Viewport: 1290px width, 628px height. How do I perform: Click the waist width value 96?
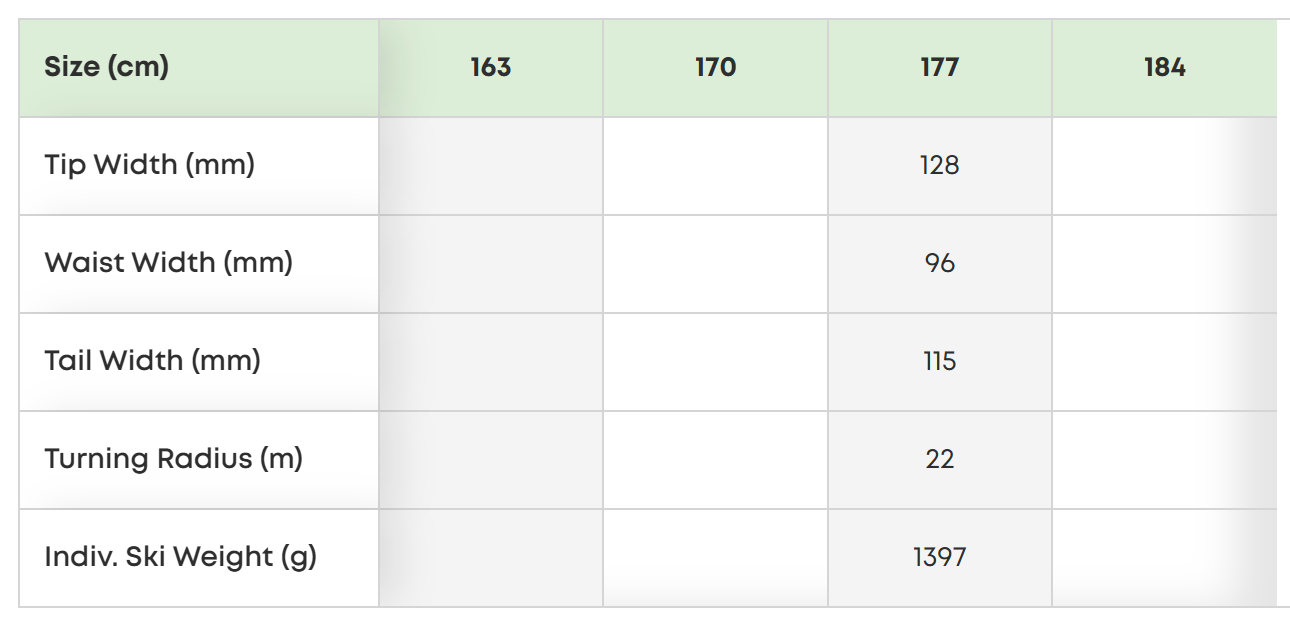pyautogui.click(x=940, y=264)
